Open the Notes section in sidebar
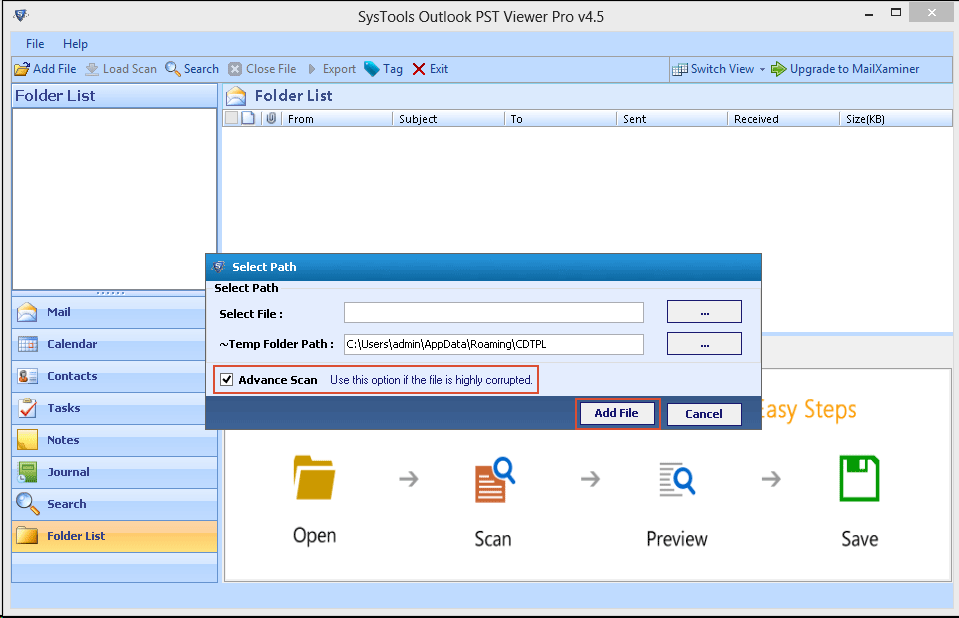Screen dimensions: 959x618 114,440
